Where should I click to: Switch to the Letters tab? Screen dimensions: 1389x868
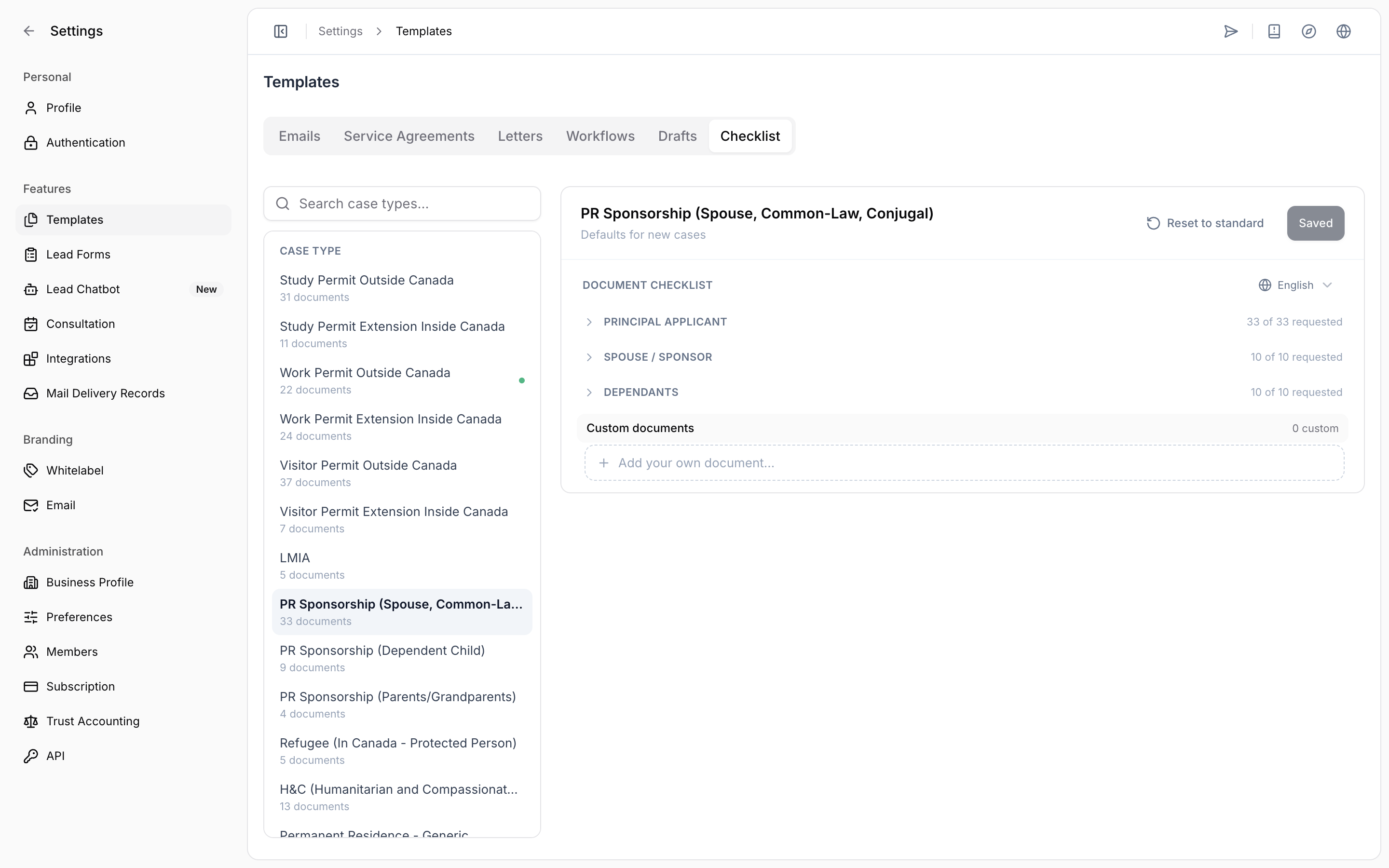[x=520, y=136]
